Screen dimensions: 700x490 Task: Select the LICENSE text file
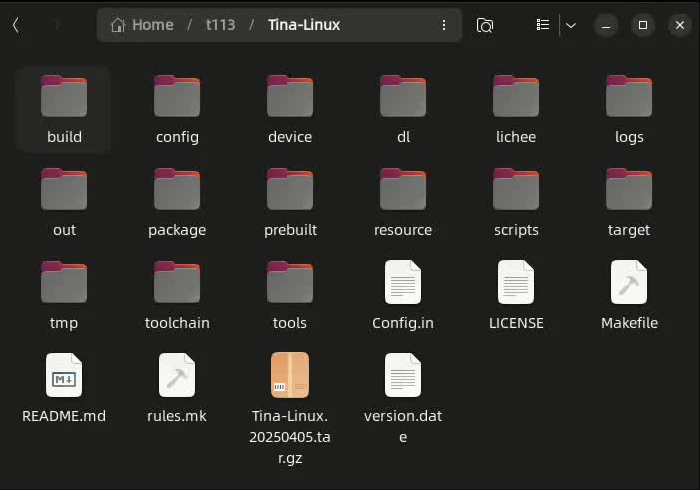[x=516, y=283]
